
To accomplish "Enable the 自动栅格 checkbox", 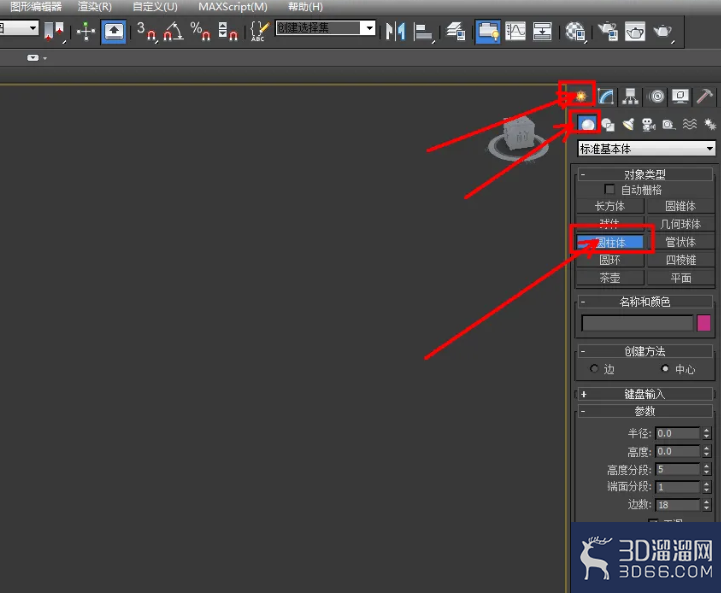I will pyautogui.click(x=609, y=189).
